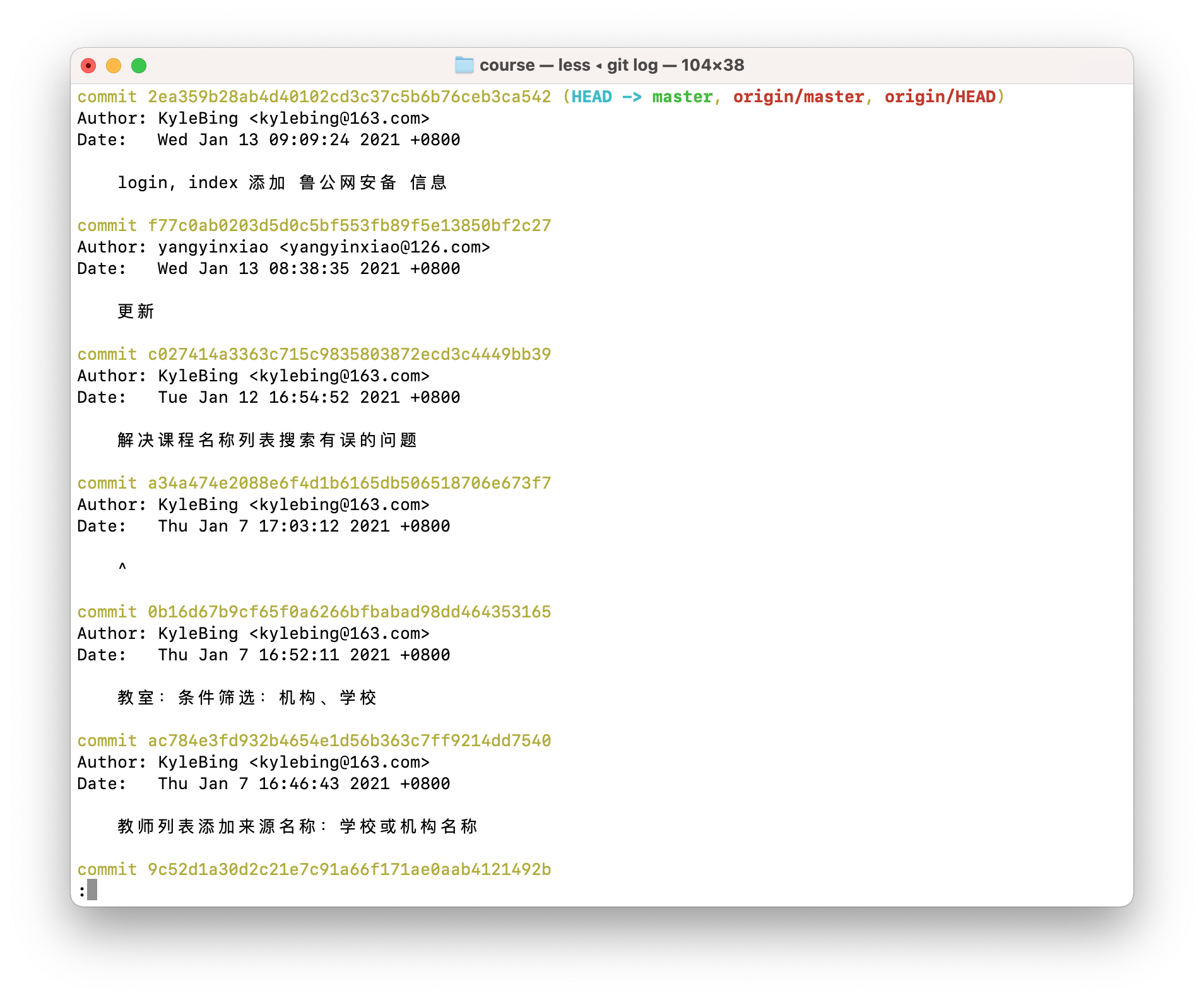1204x1000 pixels.
Task: Click the origin/master reference text
Action: [798, 97]
